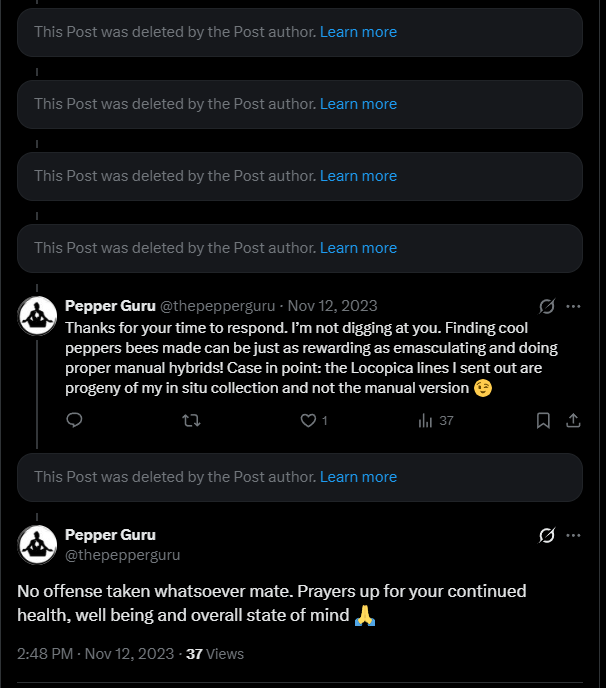This screenshot has height=688, width=606.
Task: Open Grok icon on the Nov 12 reply
Action: 547,306
